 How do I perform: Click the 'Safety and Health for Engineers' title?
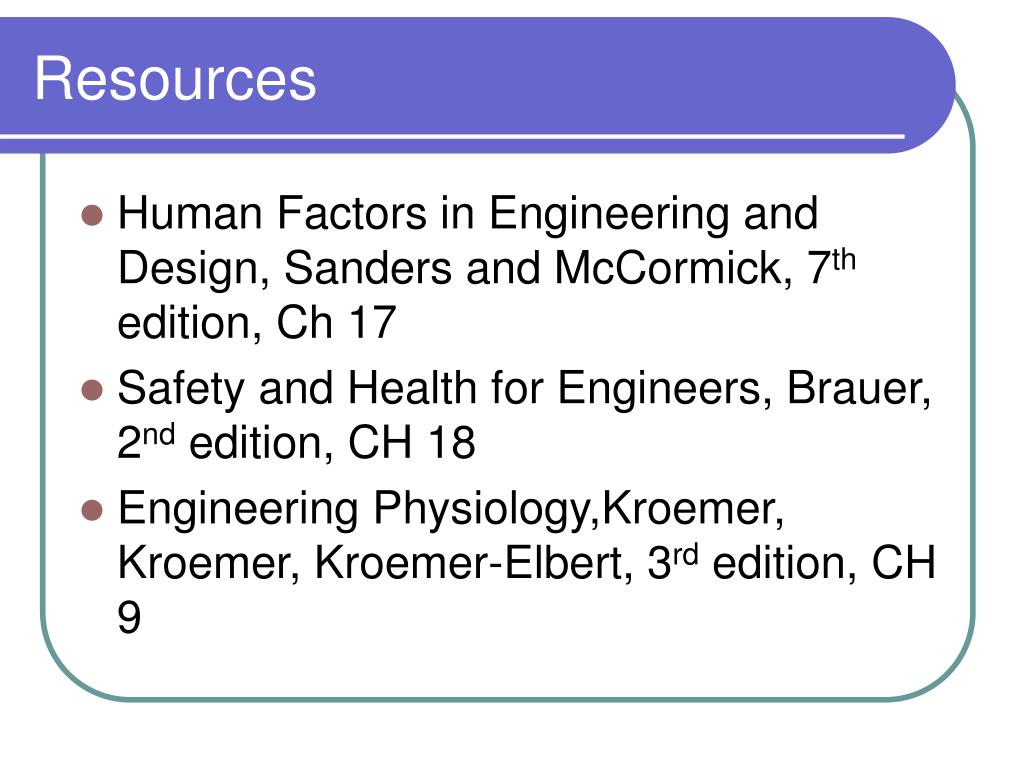pyautogui.click(x=439, y=389)
